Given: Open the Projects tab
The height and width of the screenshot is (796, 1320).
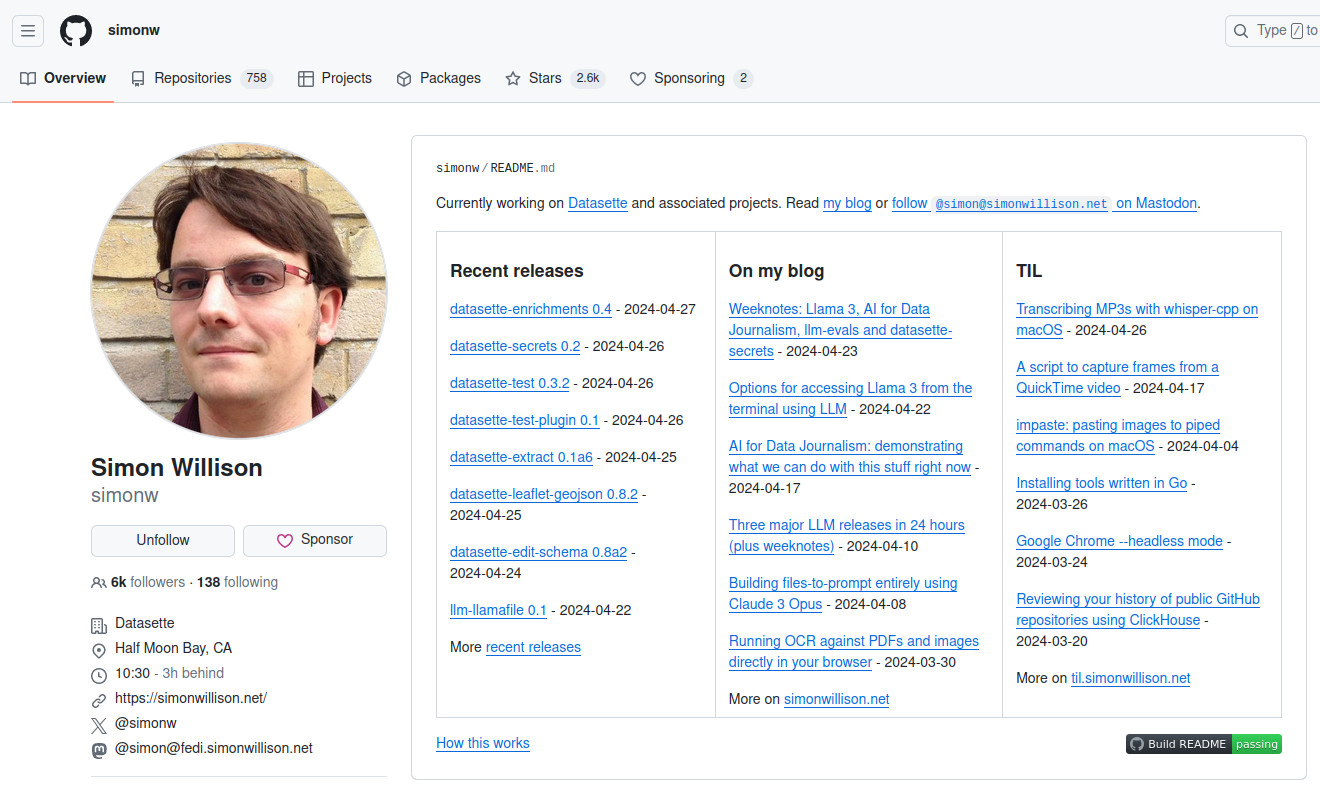Looking at the screenshot, I should [x=335, y=78].
